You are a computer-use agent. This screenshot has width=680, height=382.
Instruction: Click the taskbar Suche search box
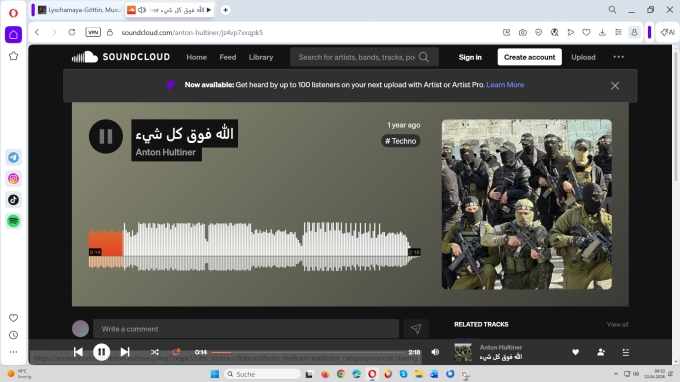(262, 374)
